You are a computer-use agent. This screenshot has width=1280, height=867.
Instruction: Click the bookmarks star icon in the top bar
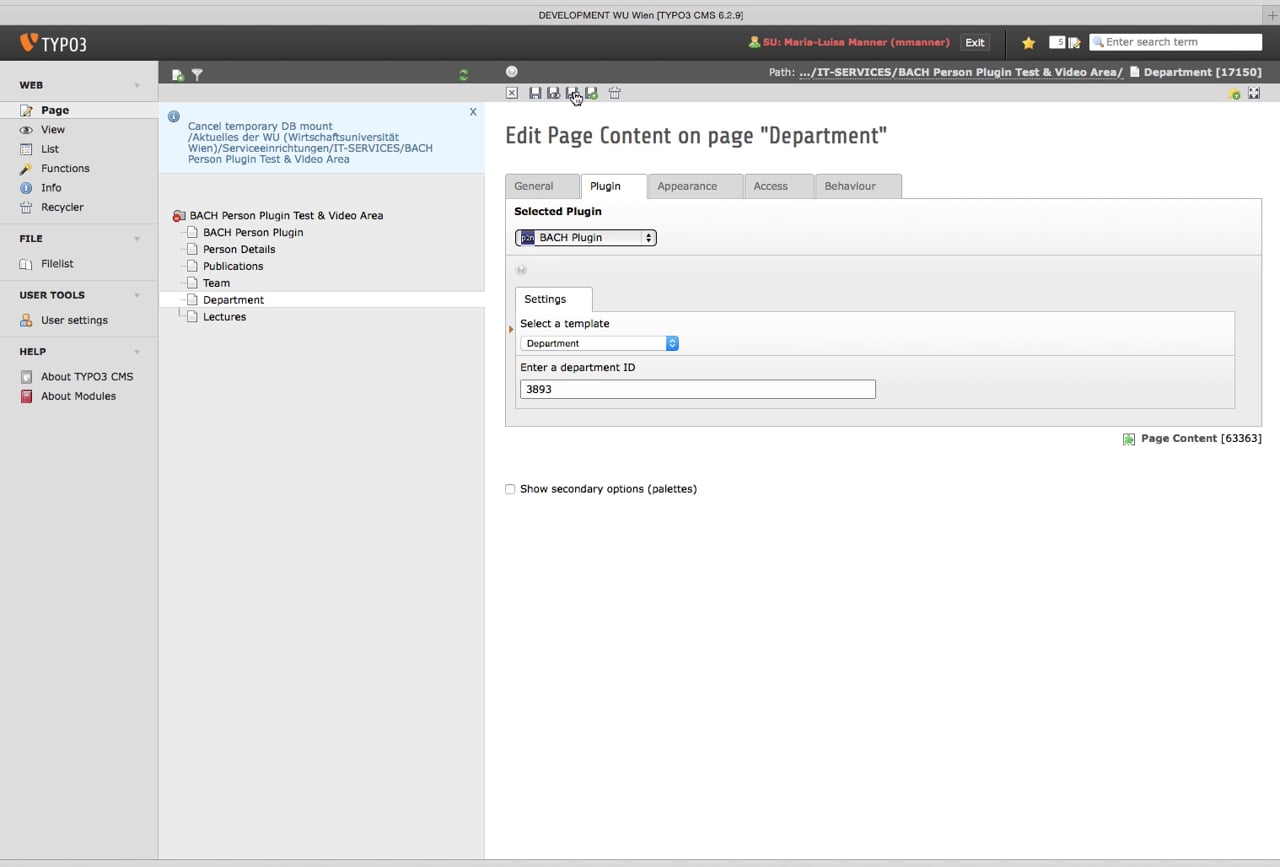1028,43
